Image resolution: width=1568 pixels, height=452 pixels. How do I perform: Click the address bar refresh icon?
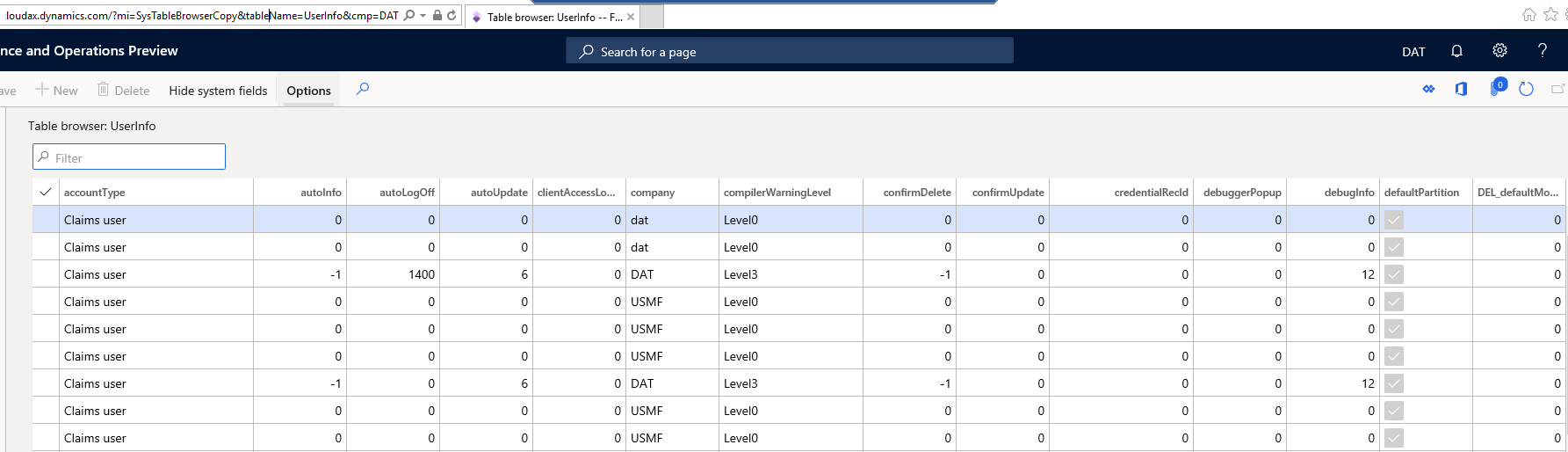pos(452,15)
